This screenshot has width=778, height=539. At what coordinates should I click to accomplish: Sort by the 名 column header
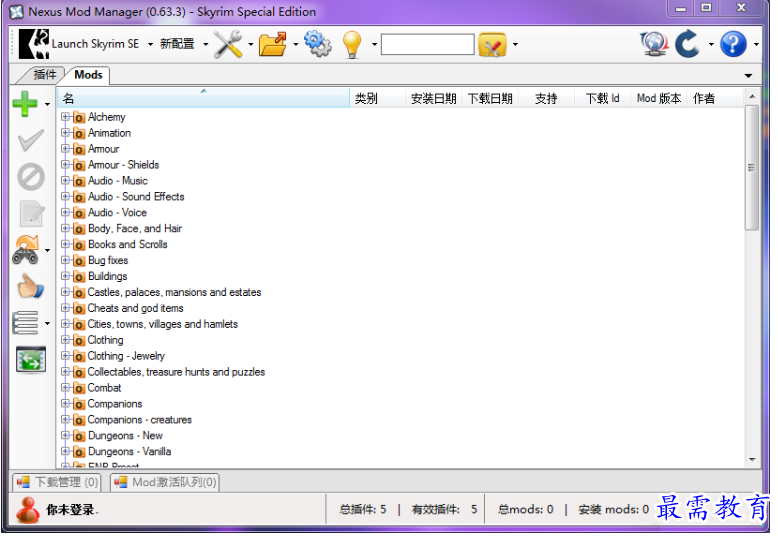click(x=203, y=98)
